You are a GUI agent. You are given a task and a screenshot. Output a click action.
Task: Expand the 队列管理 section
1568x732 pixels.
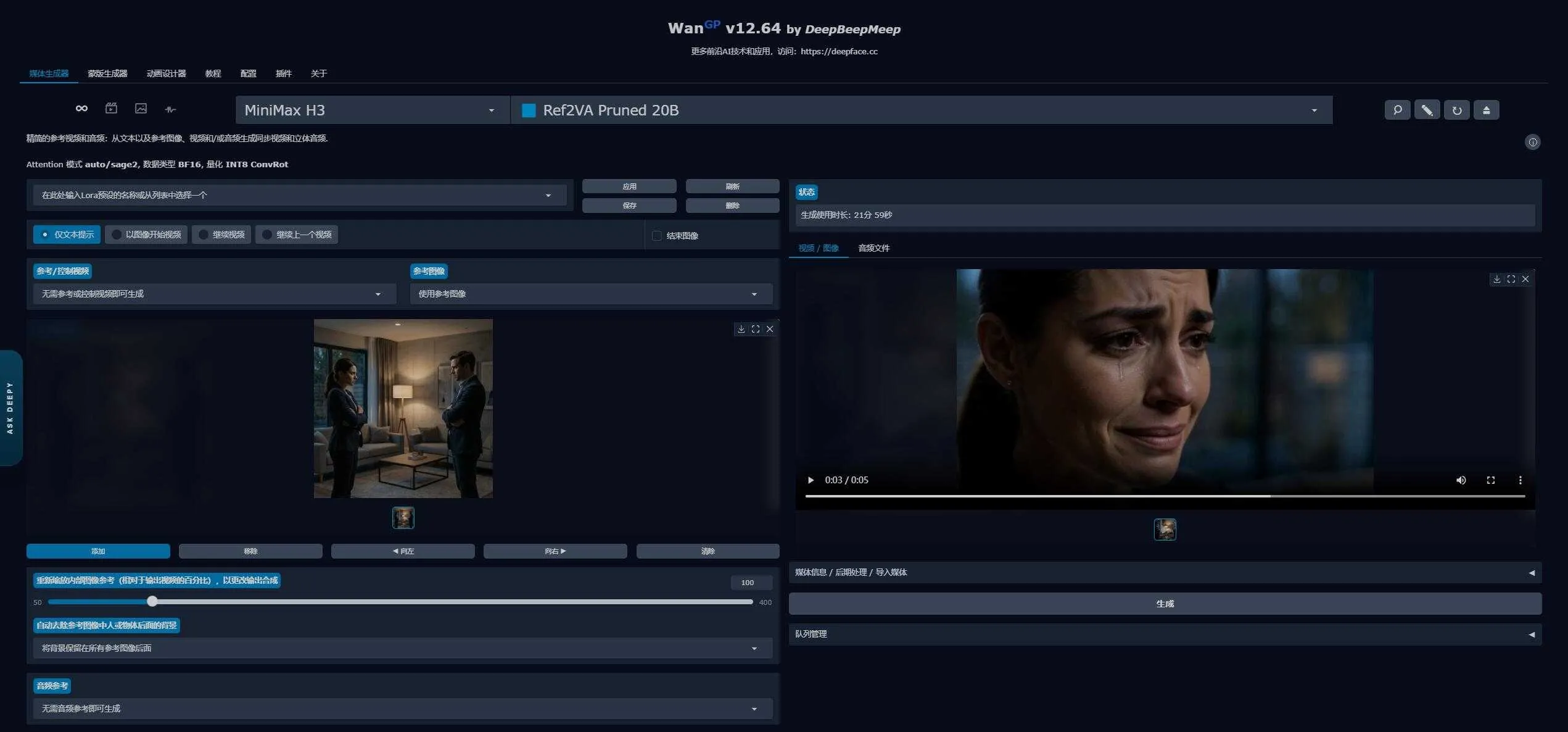(1165, 634)
